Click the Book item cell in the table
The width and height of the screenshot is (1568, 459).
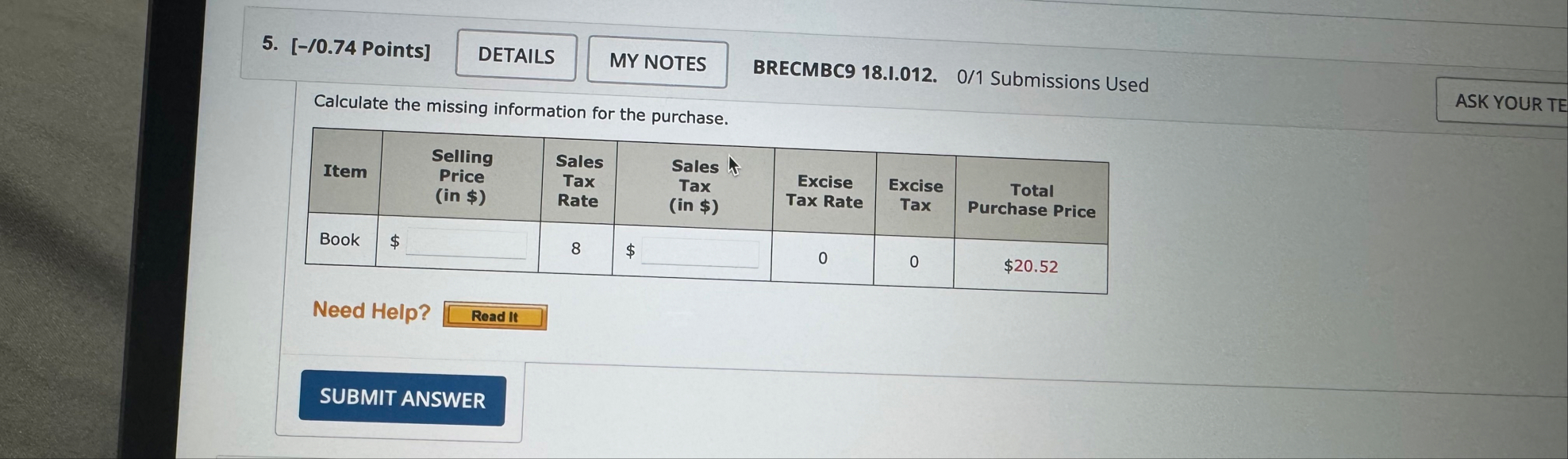tap(339, 239)
